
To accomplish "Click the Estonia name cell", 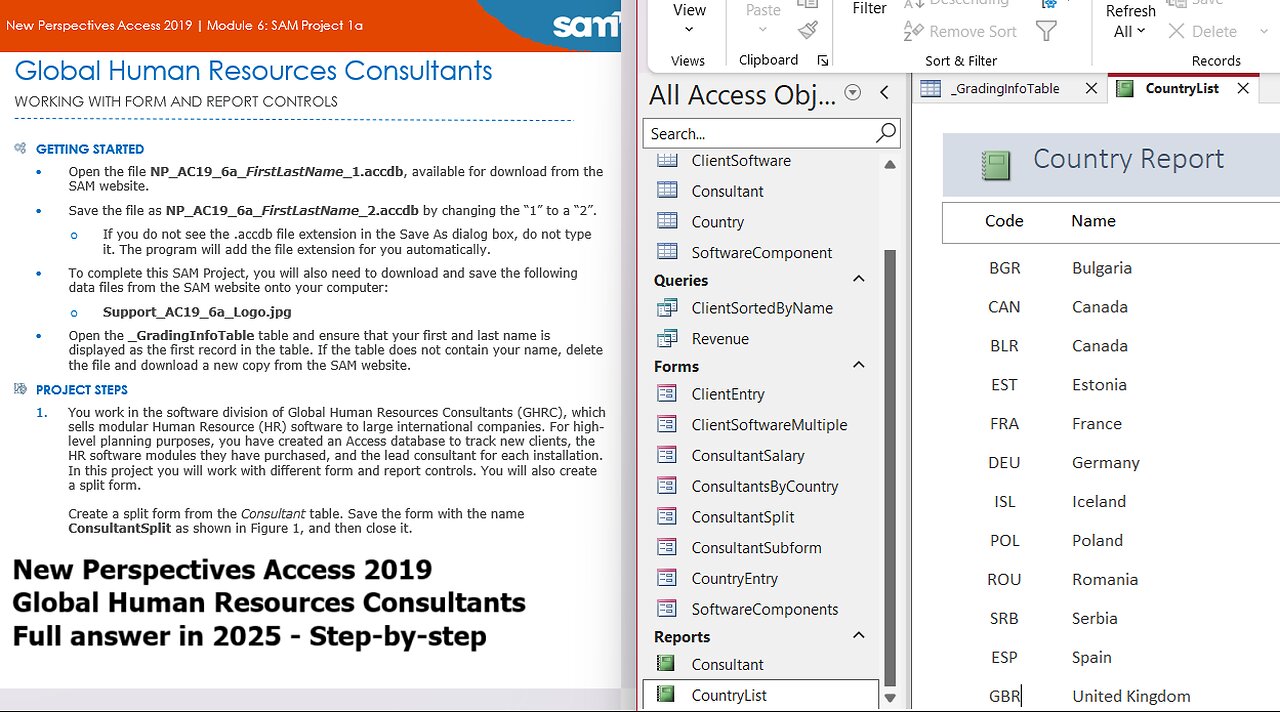I will pyautogui.click(x=1099, y=385).
